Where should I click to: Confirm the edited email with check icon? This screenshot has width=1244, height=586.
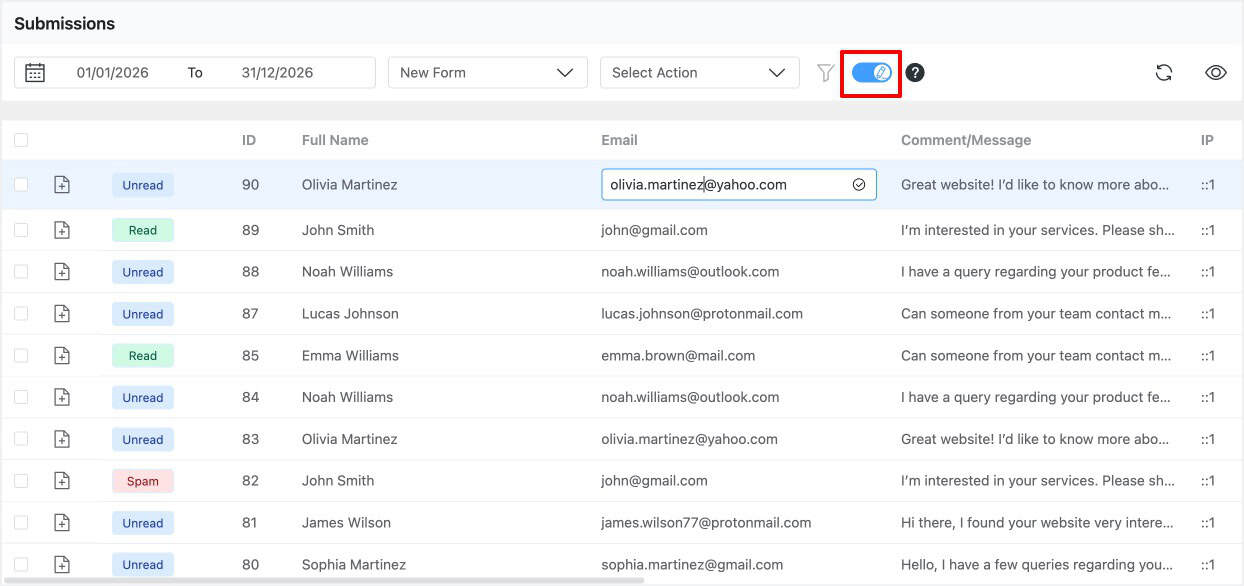(x=859, y=185)
